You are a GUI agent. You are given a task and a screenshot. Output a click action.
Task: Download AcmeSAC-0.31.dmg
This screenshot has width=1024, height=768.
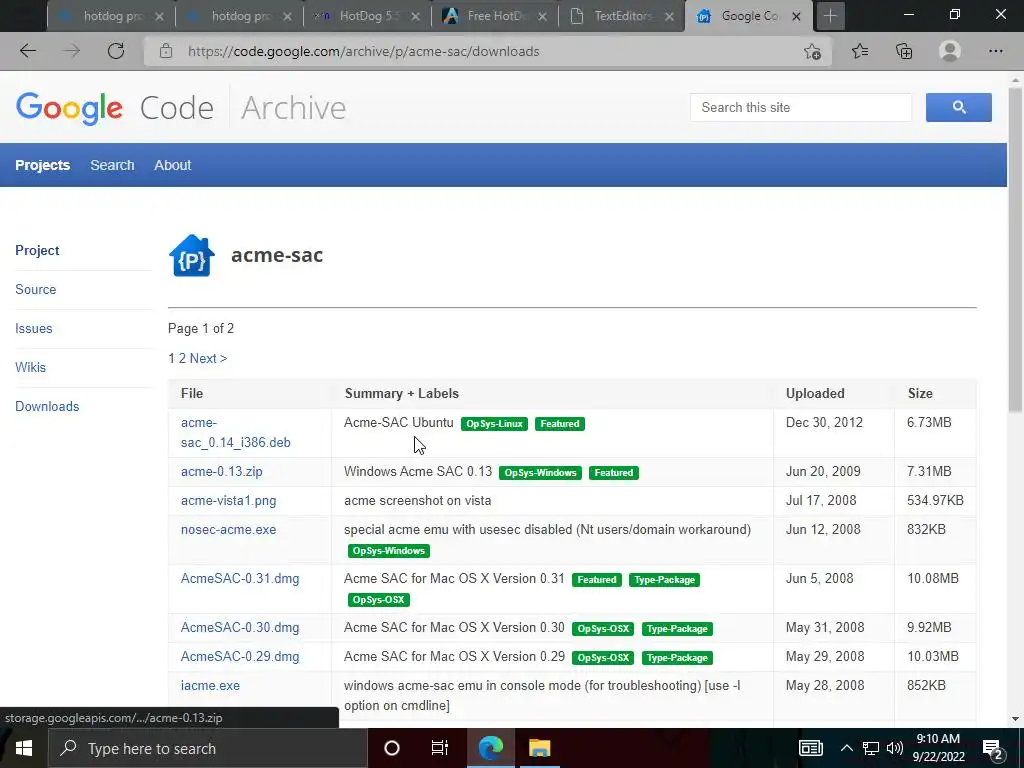click(240, 579)
